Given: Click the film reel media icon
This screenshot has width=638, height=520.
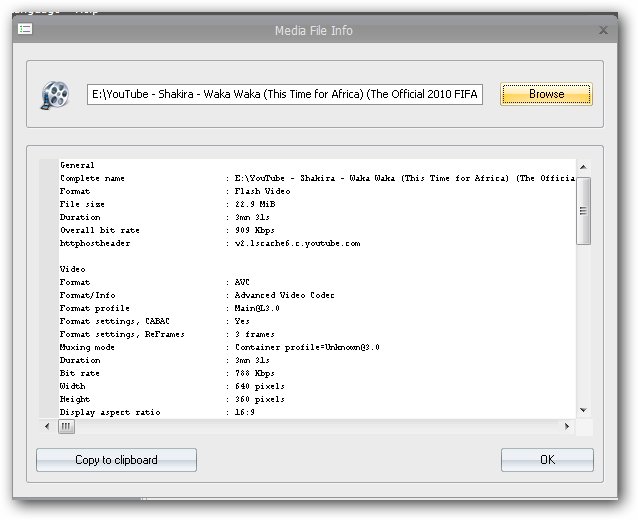Looking at the screenshot, I should pos(55,95).
